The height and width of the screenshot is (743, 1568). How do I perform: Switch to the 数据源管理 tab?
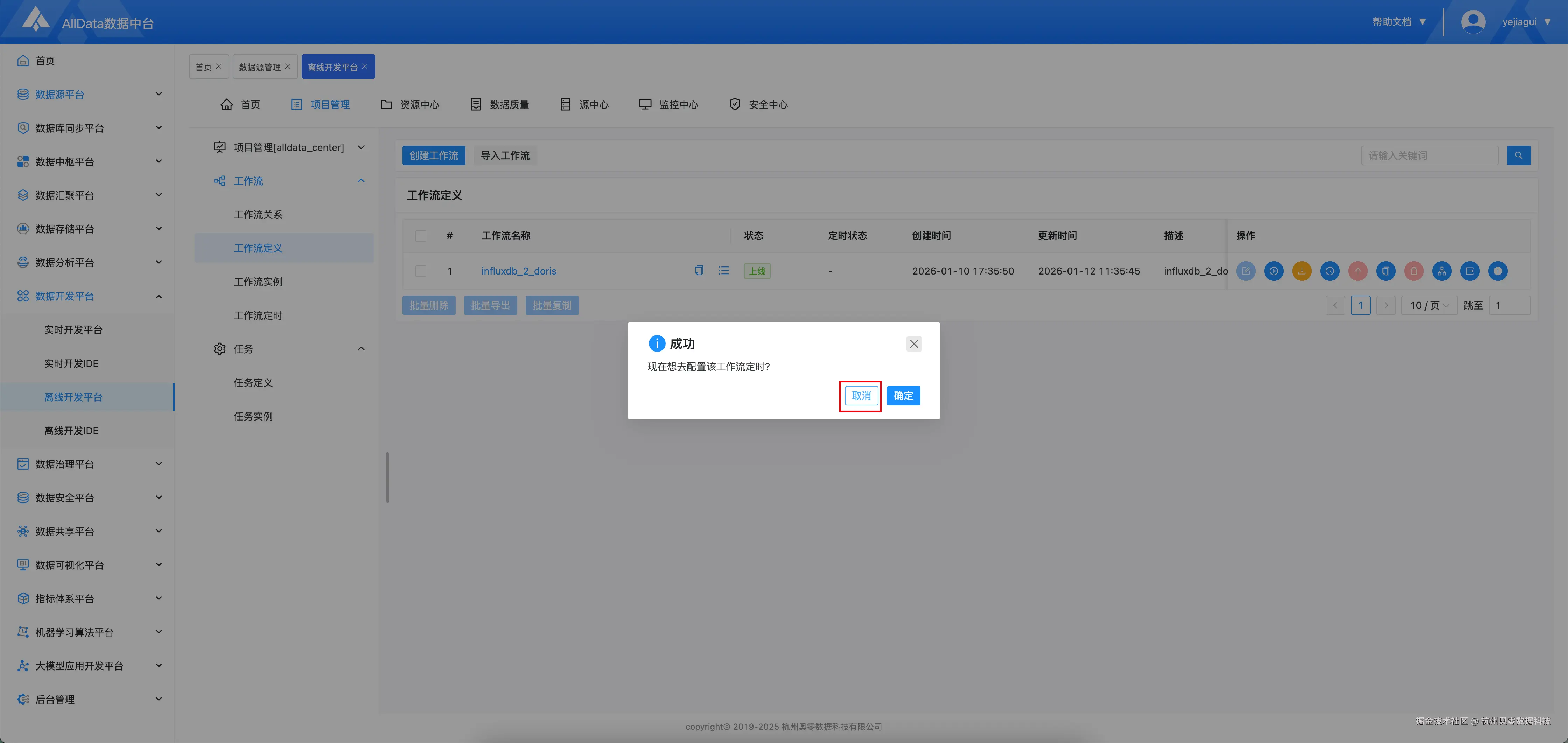pos(260,67)
